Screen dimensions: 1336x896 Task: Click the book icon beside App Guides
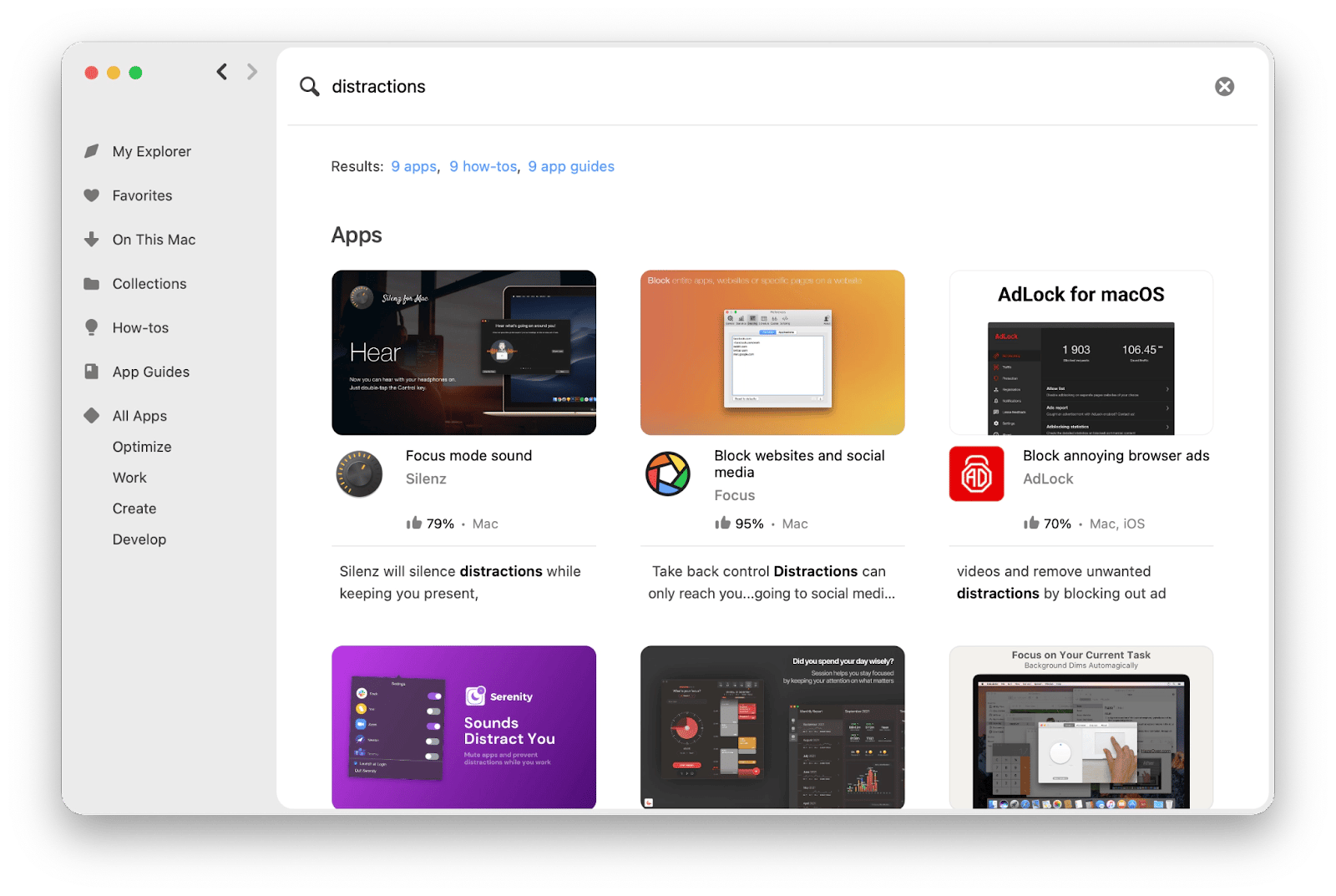[92, 372]
